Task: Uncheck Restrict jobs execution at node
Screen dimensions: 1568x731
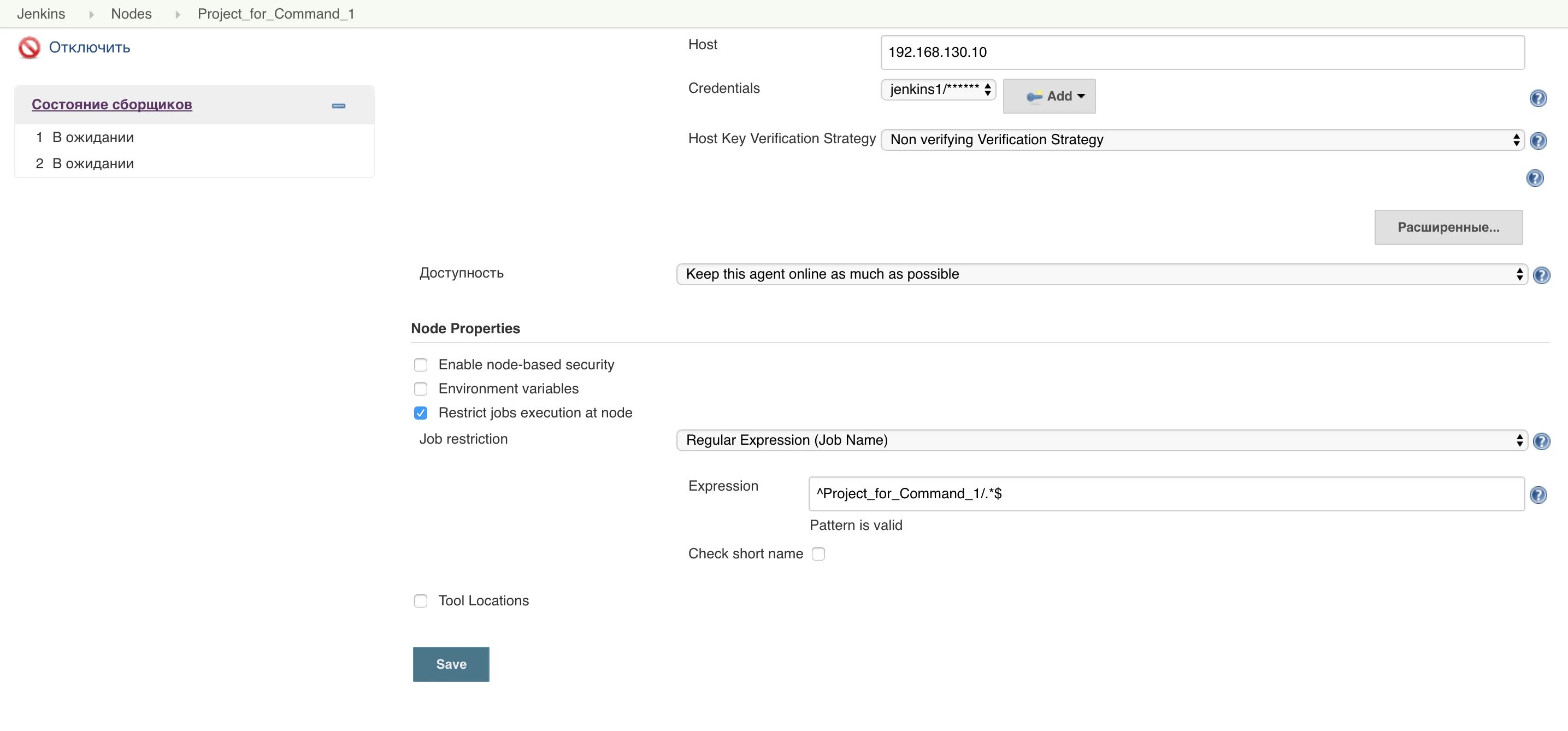Action: pos(421,413)
